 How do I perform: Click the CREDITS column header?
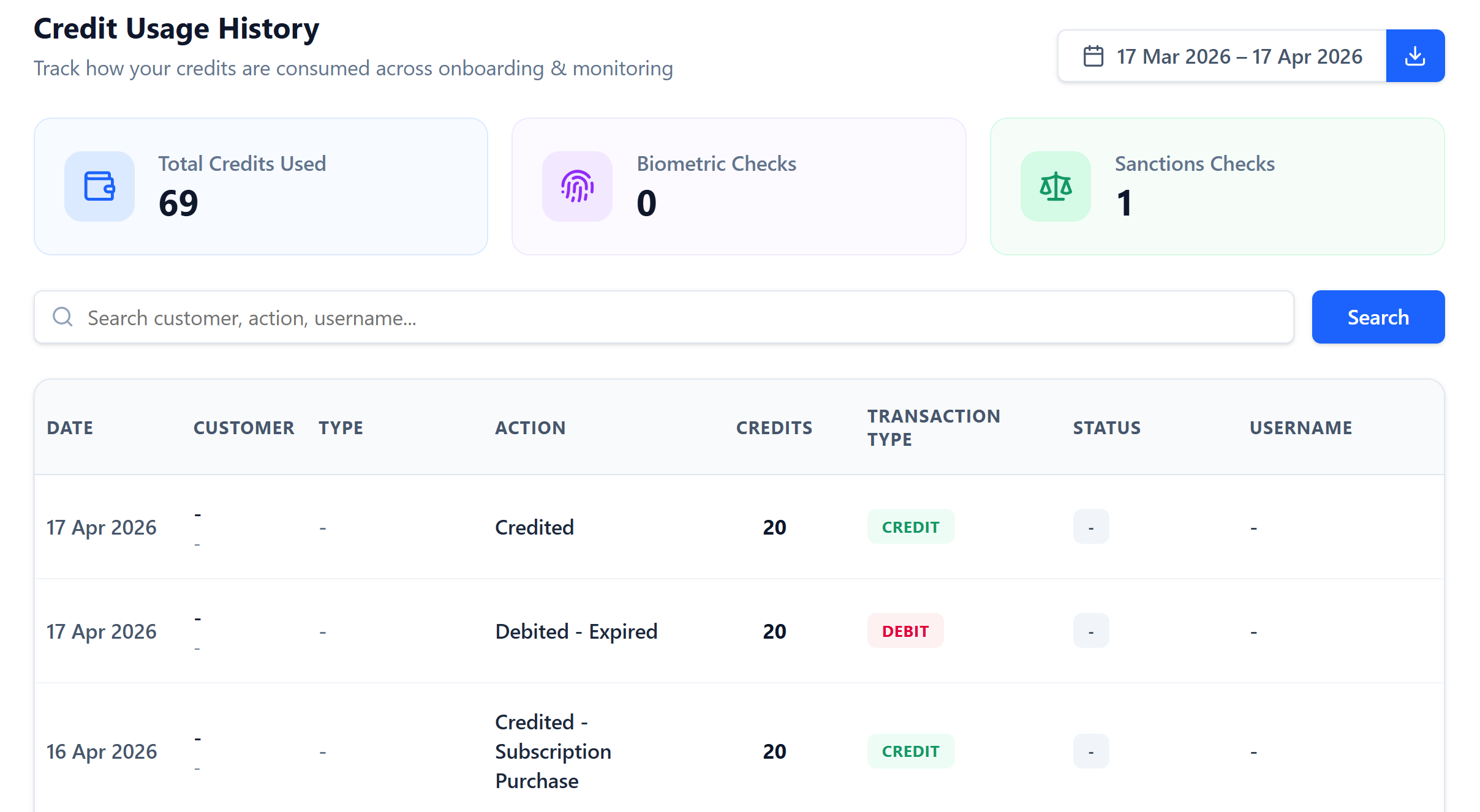pyautogui.click(x=774, y=427)
